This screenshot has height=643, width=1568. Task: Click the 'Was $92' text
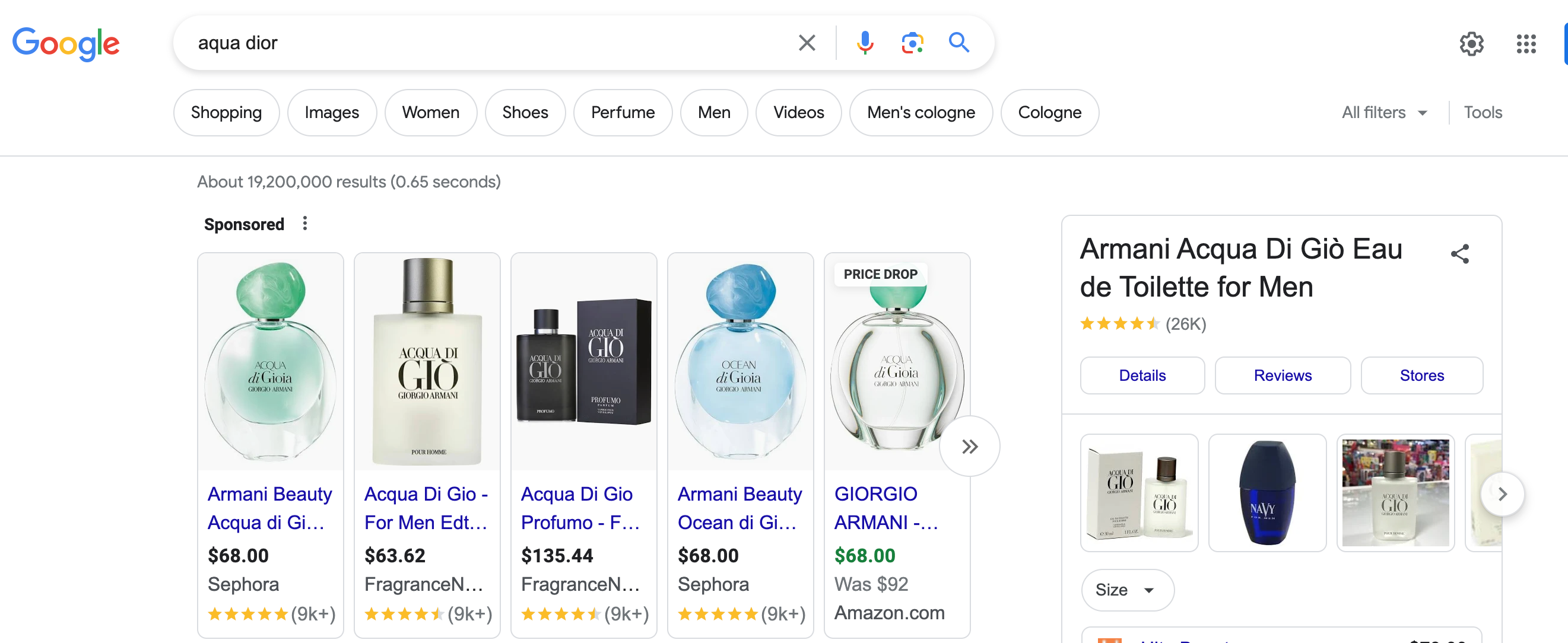click(871, 584)
